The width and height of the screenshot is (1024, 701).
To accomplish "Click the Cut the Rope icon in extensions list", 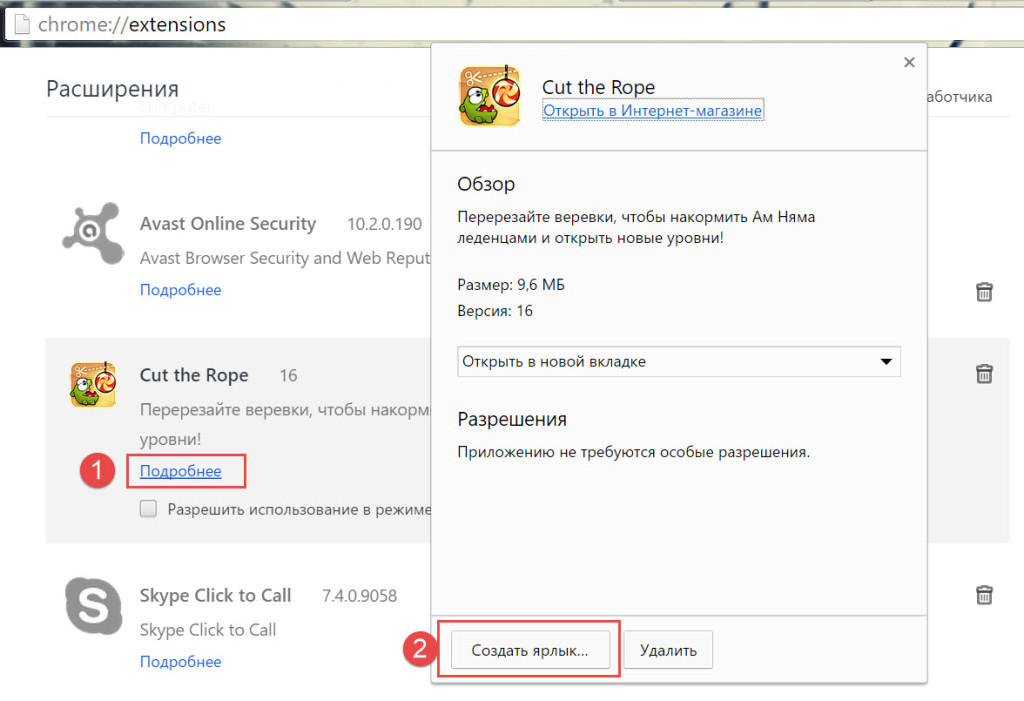I will [x=93, y=384].
